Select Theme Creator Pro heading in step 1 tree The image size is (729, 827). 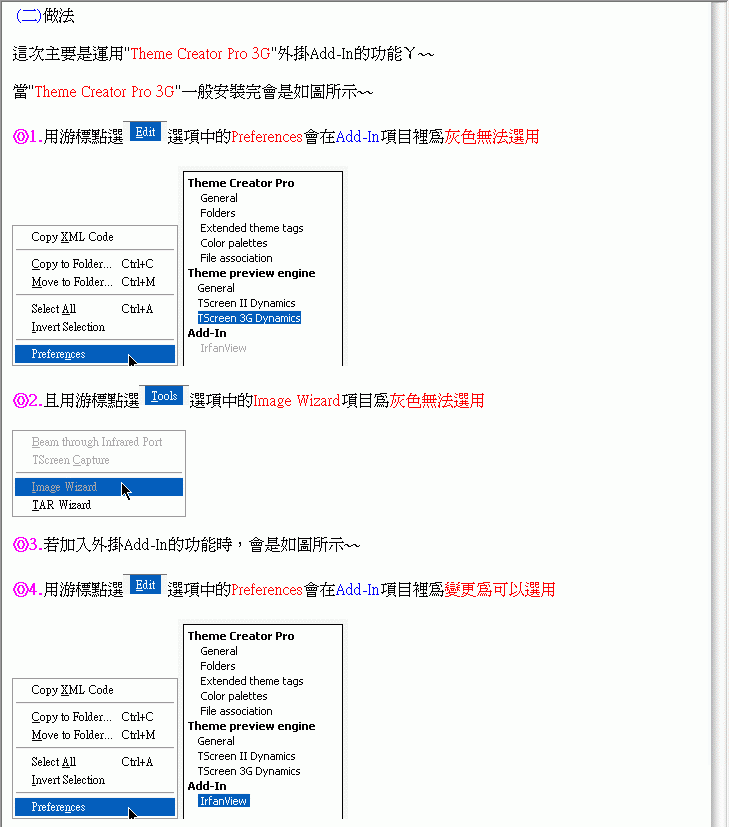pos(241,183)
